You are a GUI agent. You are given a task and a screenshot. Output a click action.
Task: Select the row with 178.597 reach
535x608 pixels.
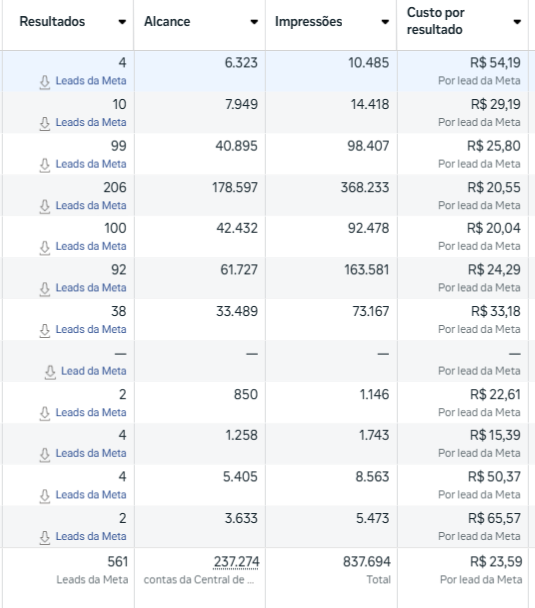268,195
